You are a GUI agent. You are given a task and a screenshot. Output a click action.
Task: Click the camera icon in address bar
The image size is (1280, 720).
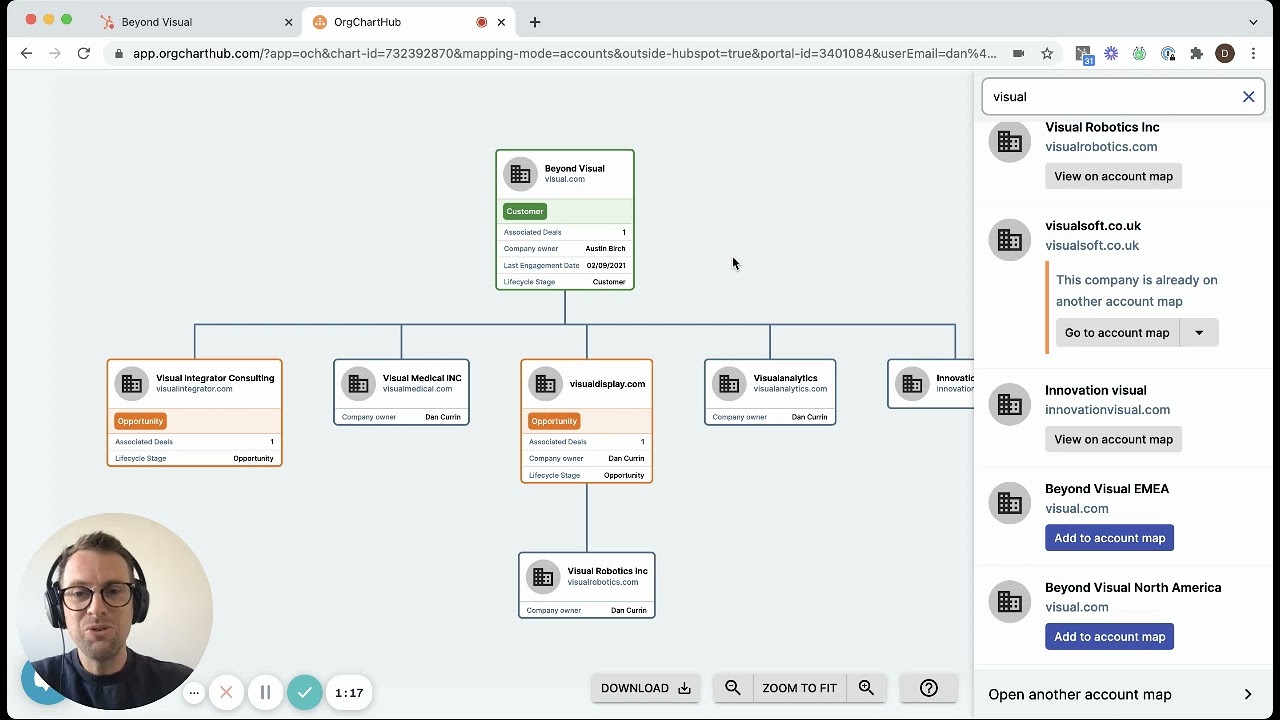[1018, 54]
